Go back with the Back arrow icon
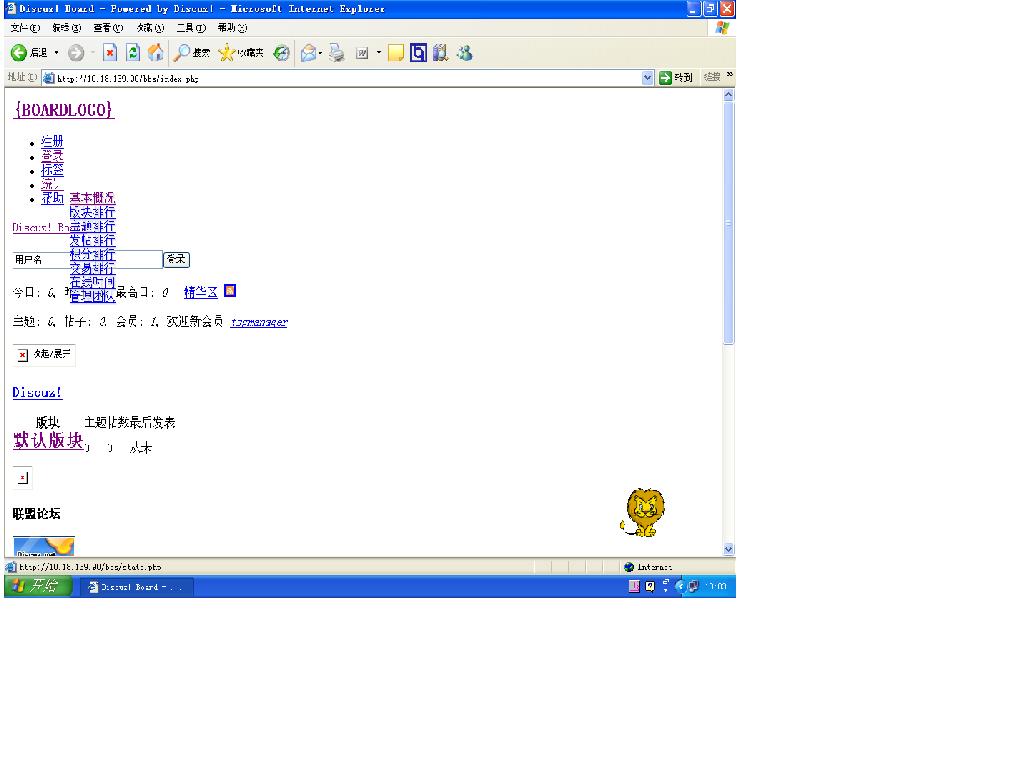The image size is (1024, 768). click(x=19, y=53)
